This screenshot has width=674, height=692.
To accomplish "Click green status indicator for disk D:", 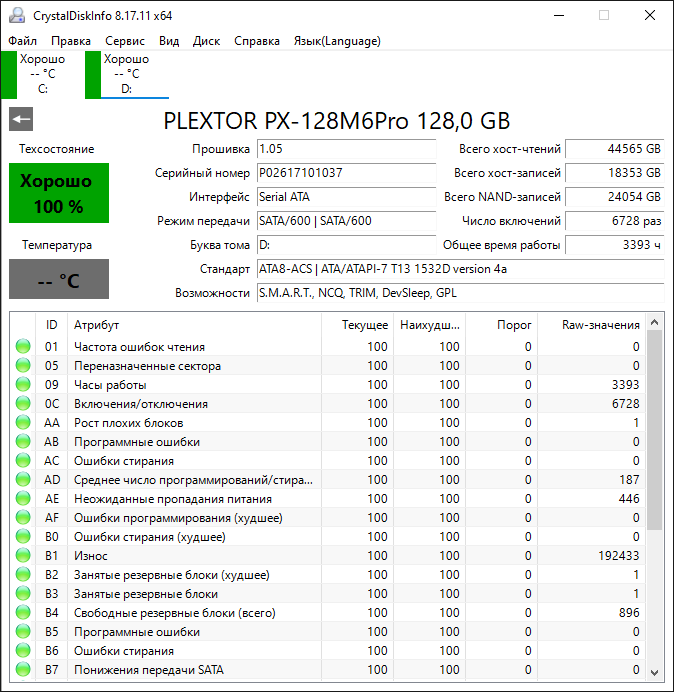I will pos(93,75).
